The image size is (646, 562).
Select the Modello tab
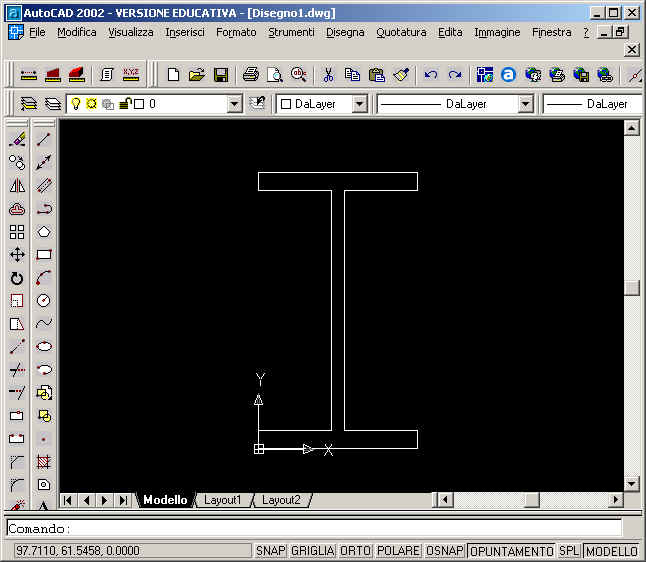click(165, 500)
